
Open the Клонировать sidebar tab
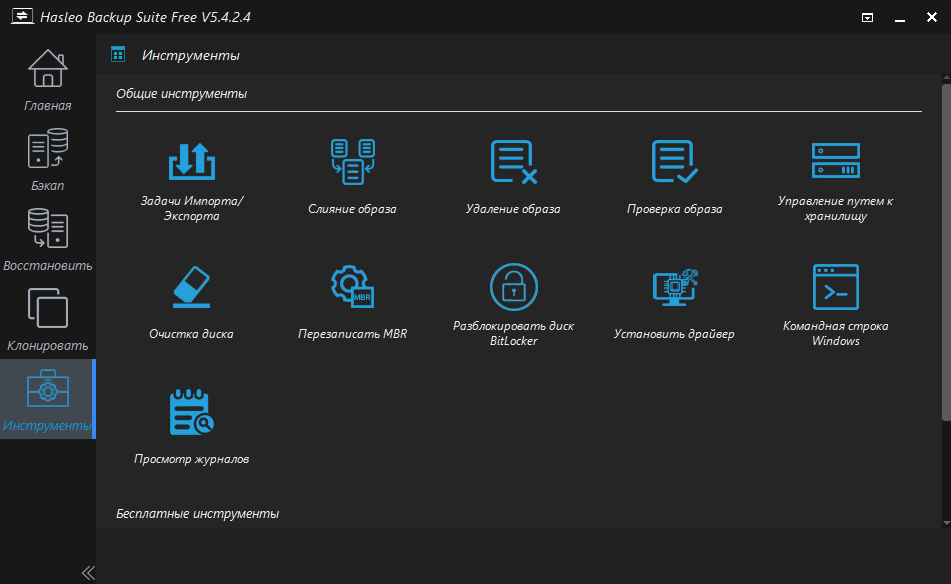(x=47, y=319)
